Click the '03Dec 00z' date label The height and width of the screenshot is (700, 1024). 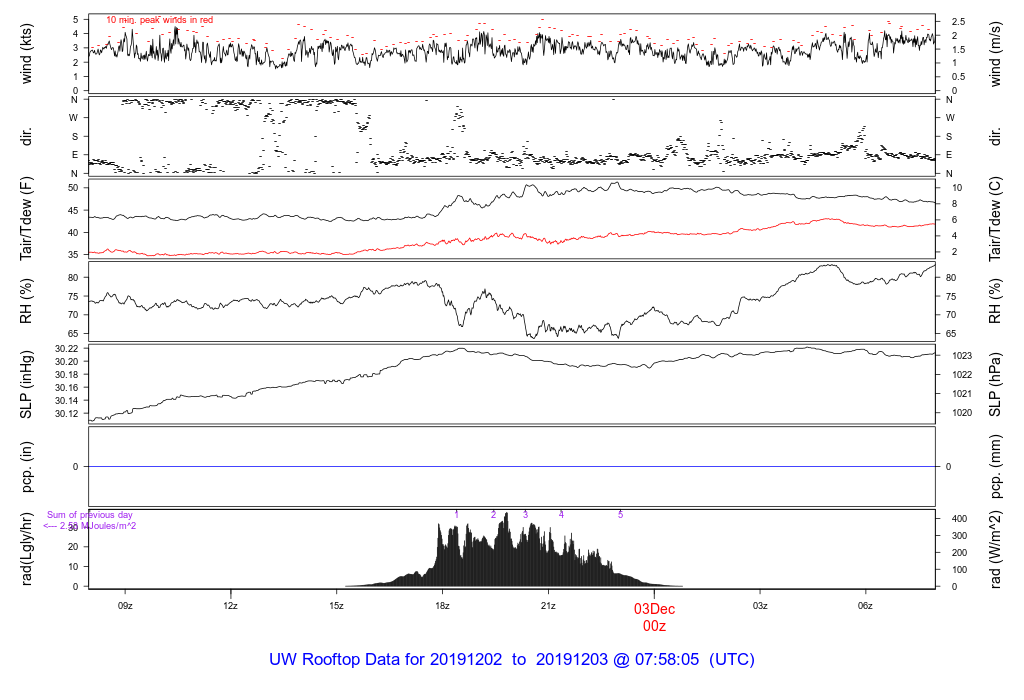(654, 618)
